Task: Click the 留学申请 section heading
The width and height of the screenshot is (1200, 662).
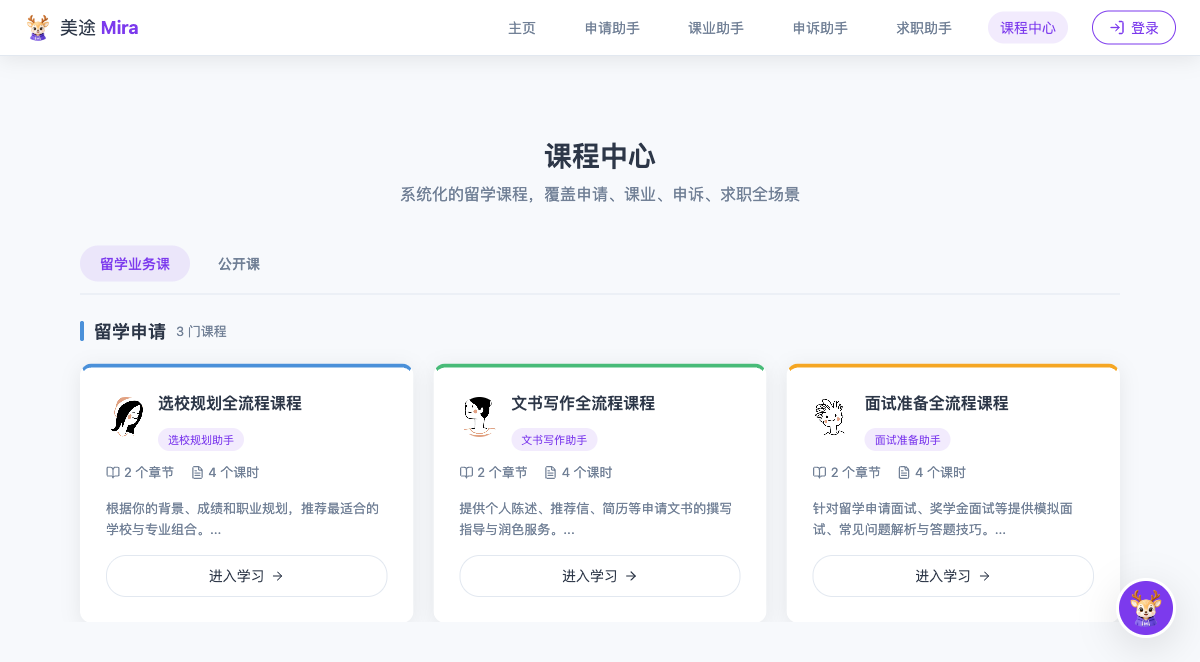Action: tap(130, 332)
